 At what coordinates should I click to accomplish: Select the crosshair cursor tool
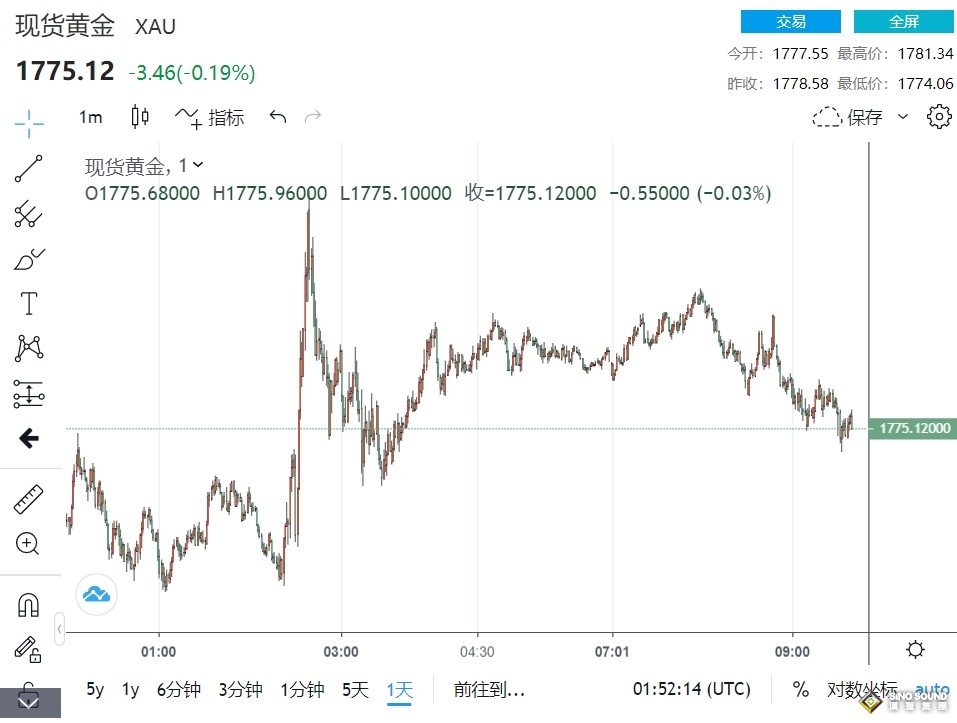point(29,125)
